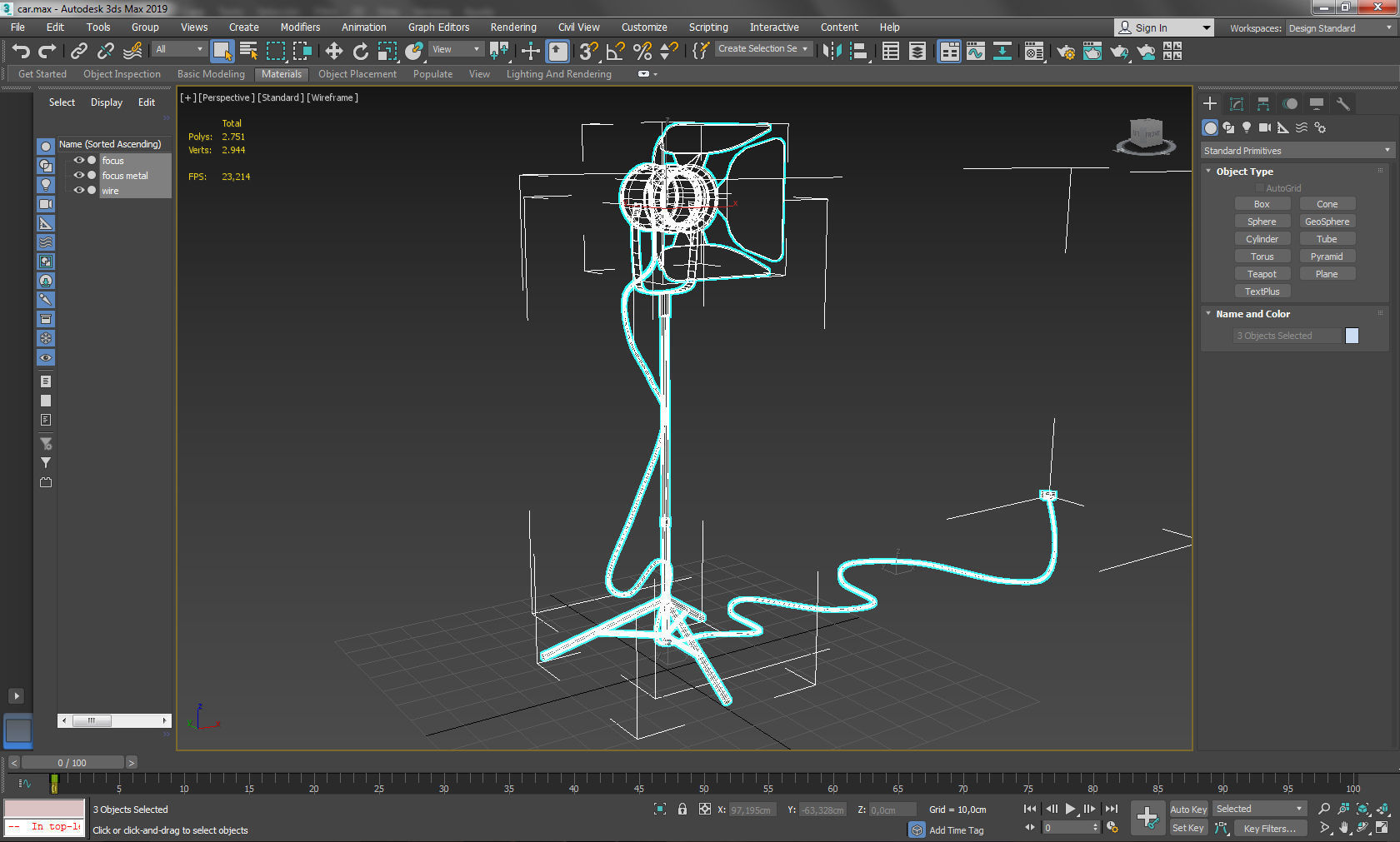Click the Sphere primitive button

click(1262, 222)
